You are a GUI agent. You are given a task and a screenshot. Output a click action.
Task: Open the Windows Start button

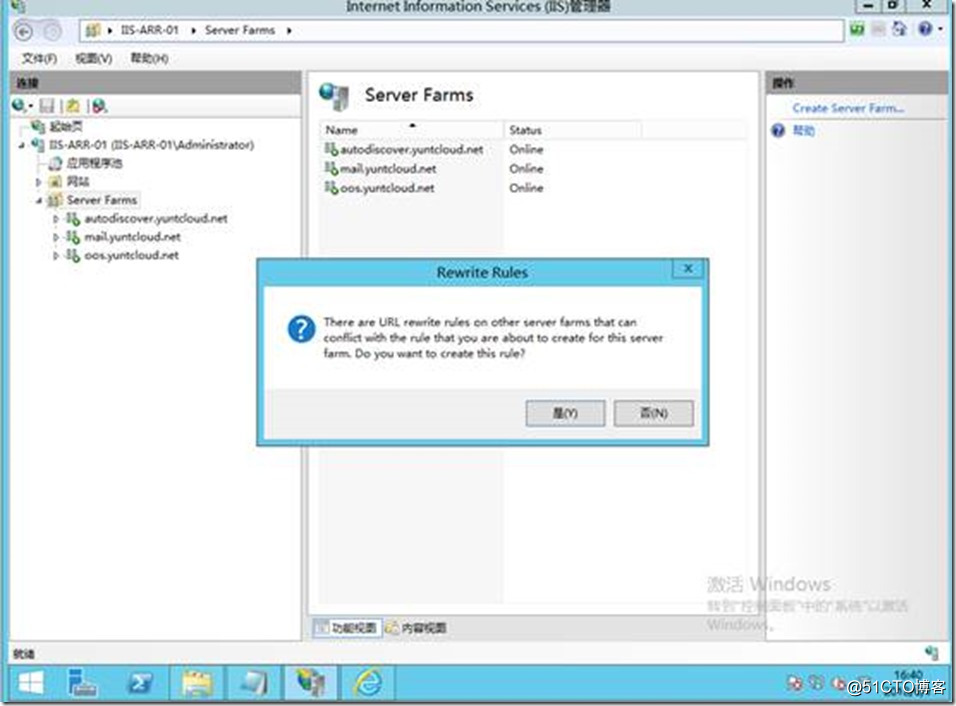[x=31, y=683]
